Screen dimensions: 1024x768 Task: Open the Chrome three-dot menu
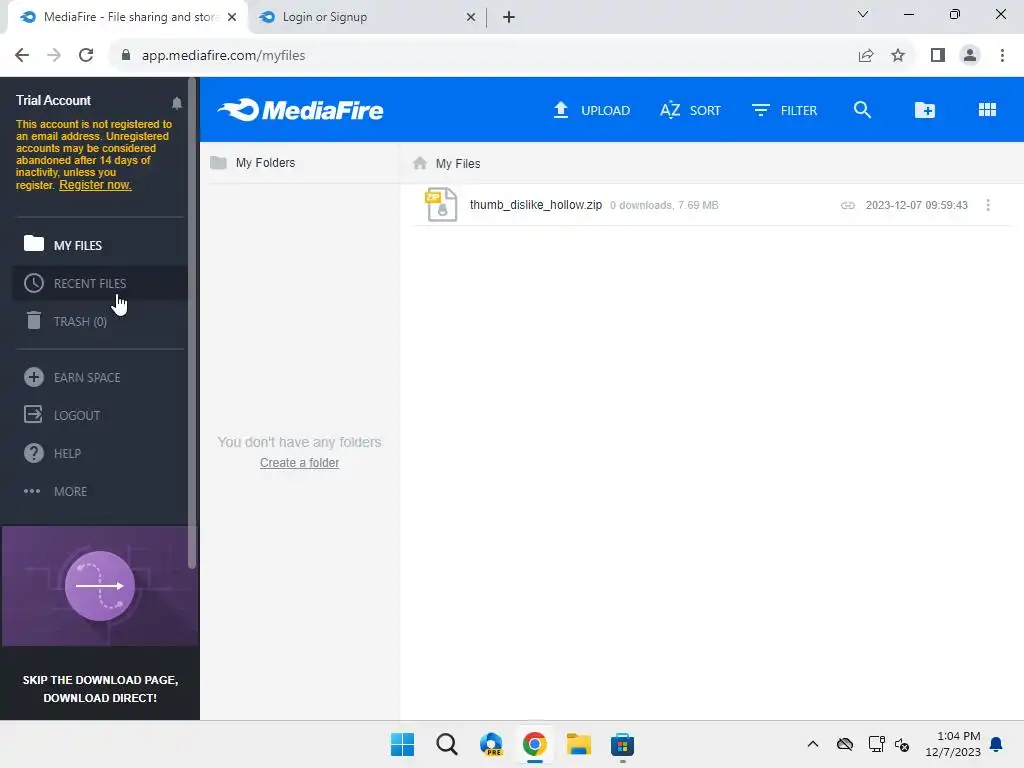1002,56
